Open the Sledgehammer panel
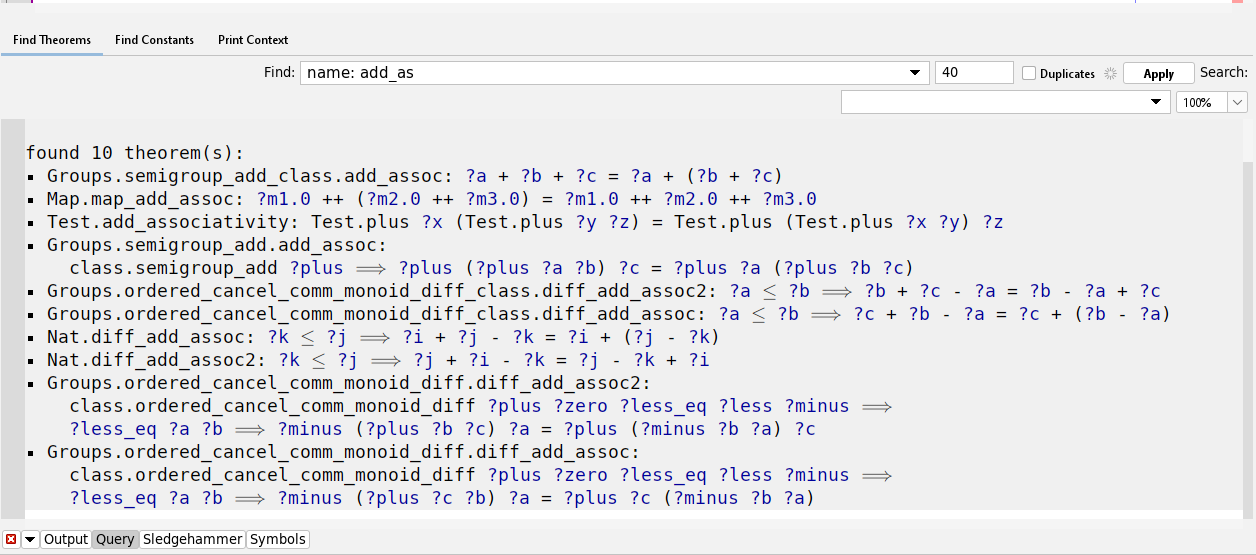 click(x=193, y=539)
